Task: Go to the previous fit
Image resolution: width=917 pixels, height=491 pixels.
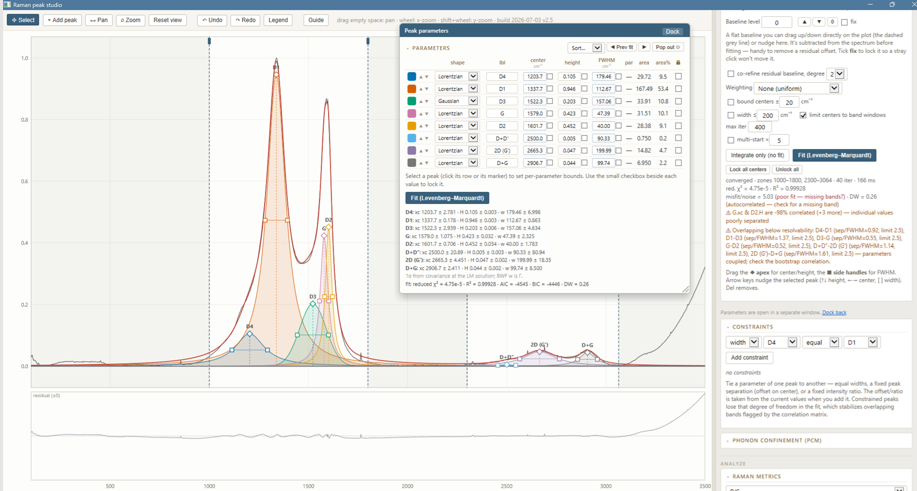Action: [x=621, y=47]
